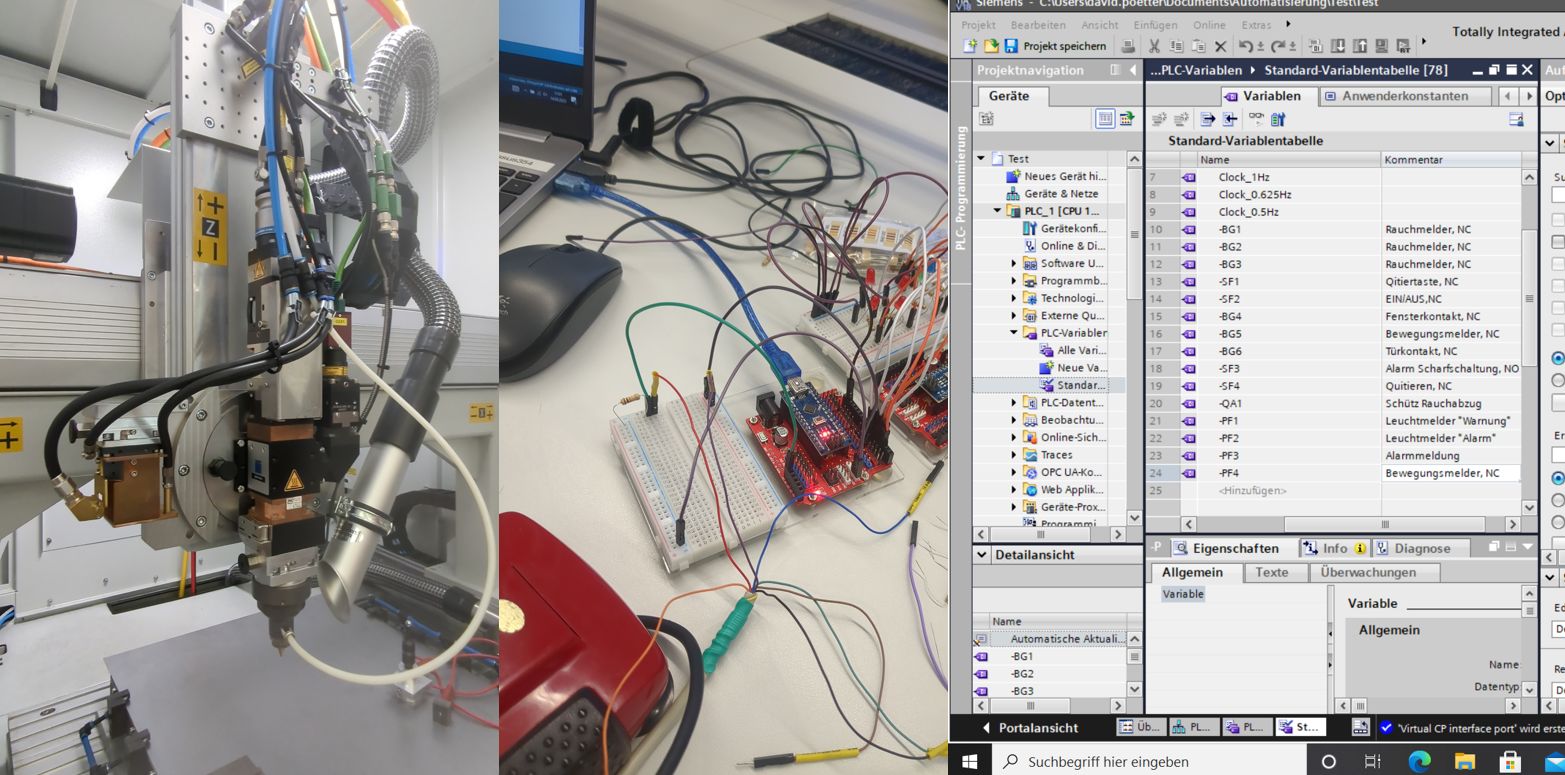Open the Online menu

coord(1209,25)
